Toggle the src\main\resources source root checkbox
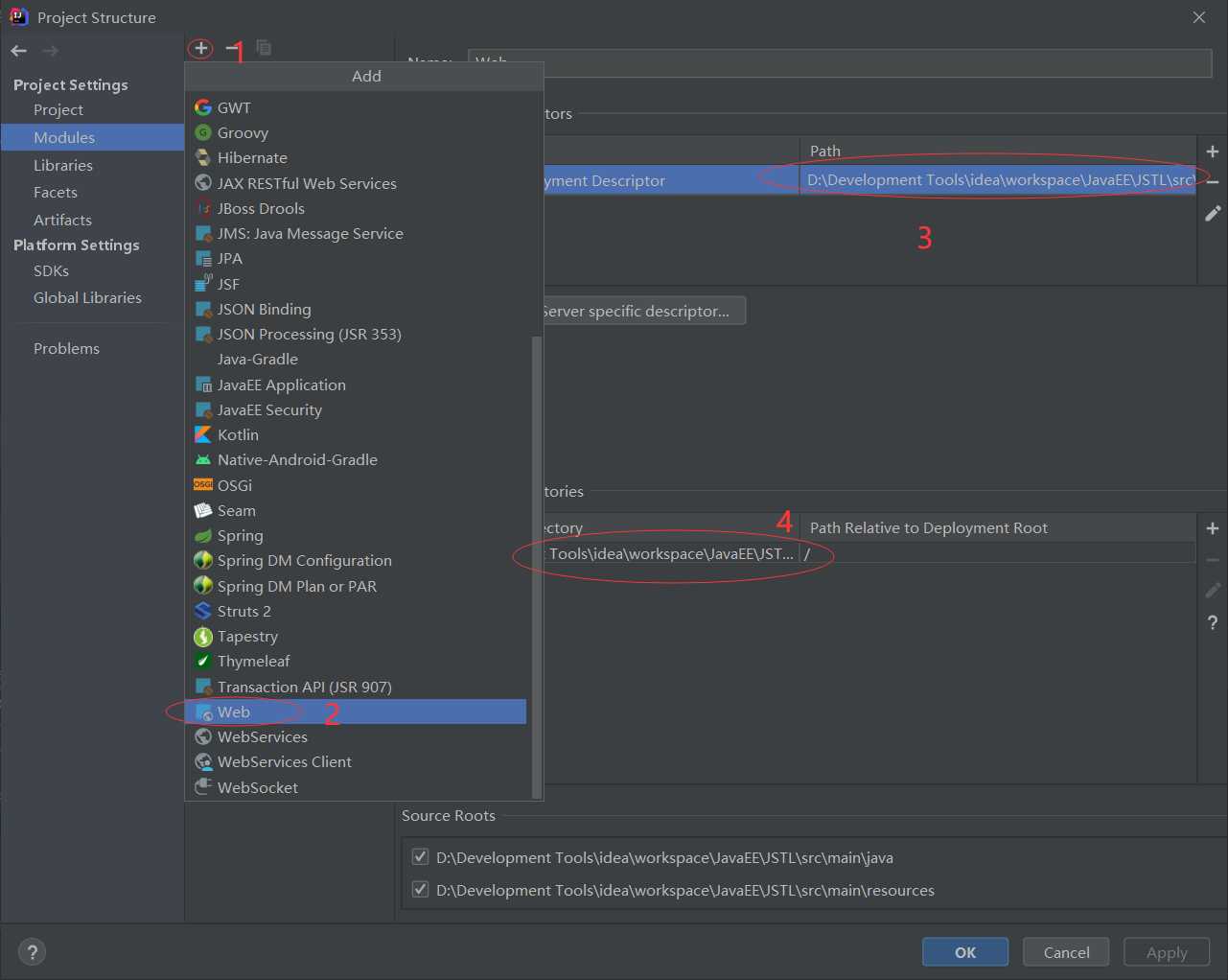Viewport: 1228px width, 980px height. (x=420, y=889)
